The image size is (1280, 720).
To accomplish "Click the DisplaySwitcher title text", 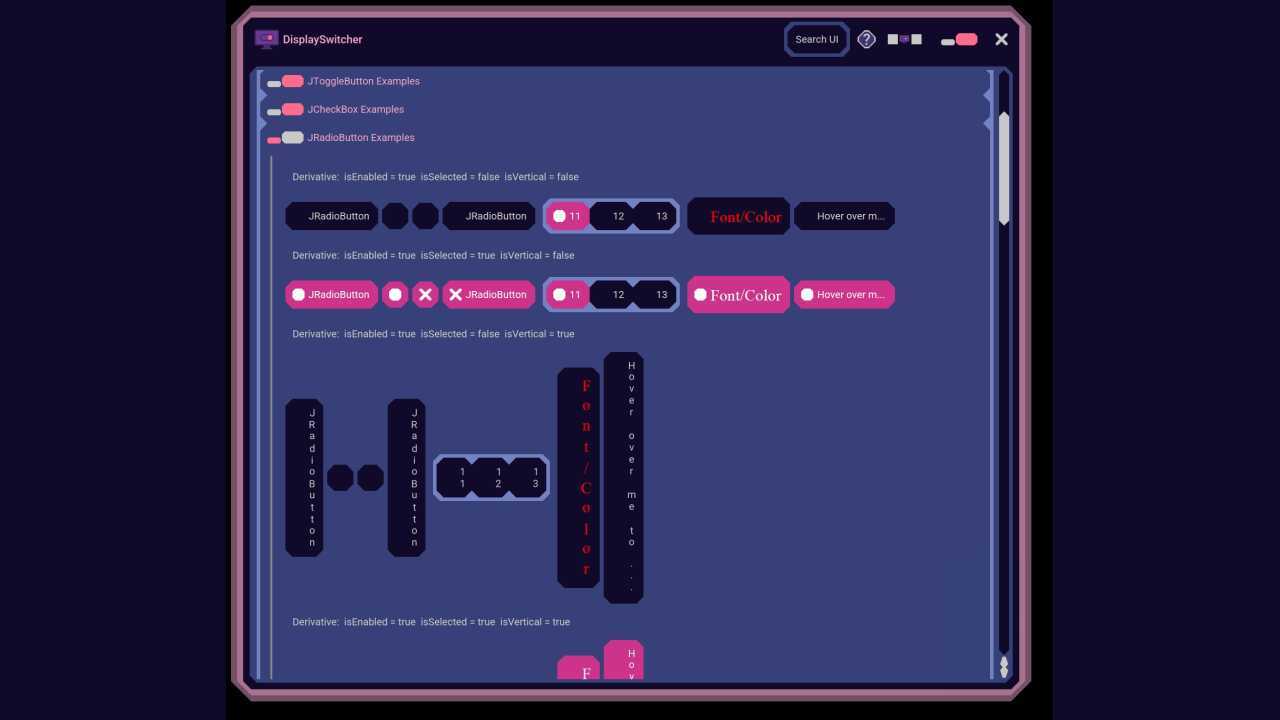I will (x=322, y=39).
